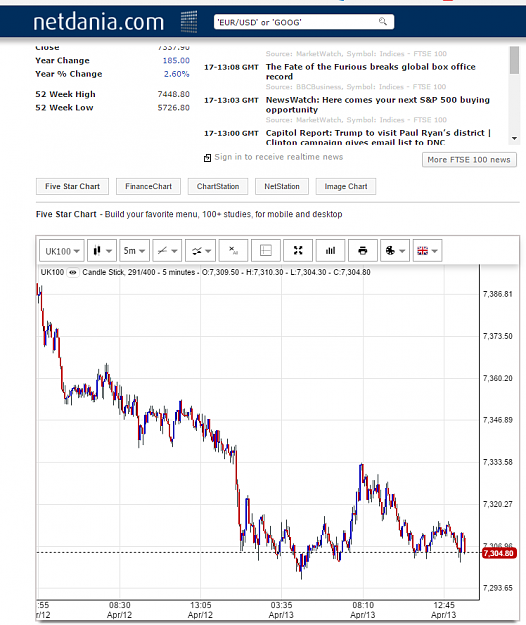Click the news list scrollbar thumb
Viewport: 526px width, 625px height.
click(x=514, y=60)
